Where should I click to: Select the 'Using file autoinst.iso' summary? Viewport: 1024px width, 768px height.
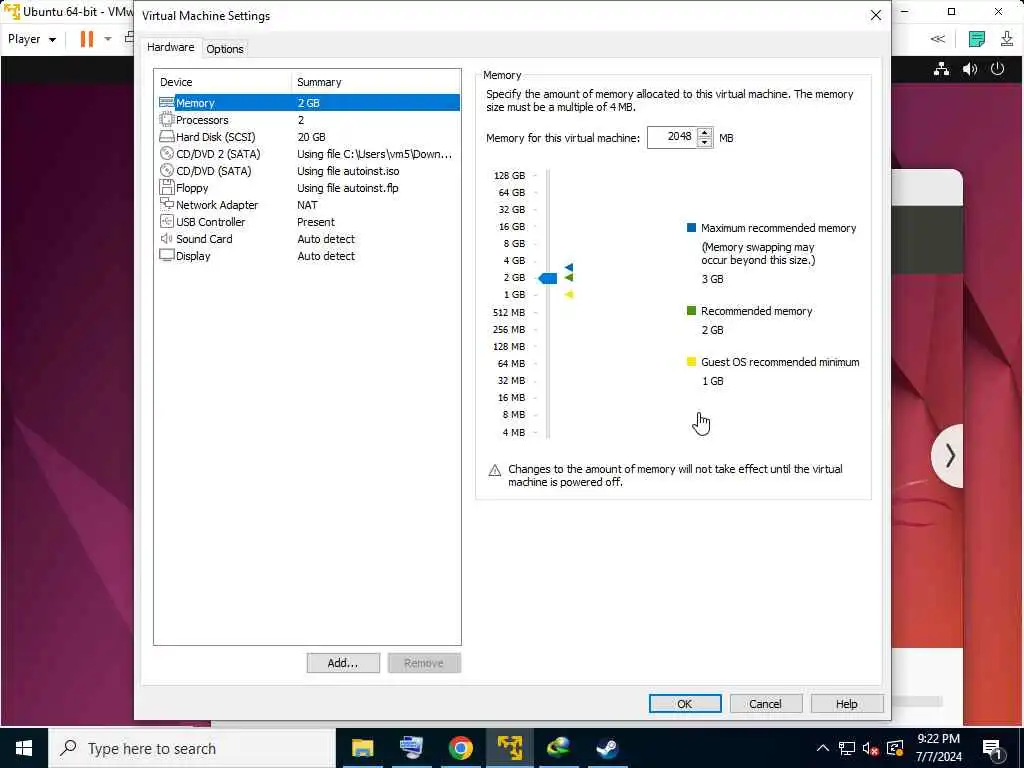[x=348, y=170]
